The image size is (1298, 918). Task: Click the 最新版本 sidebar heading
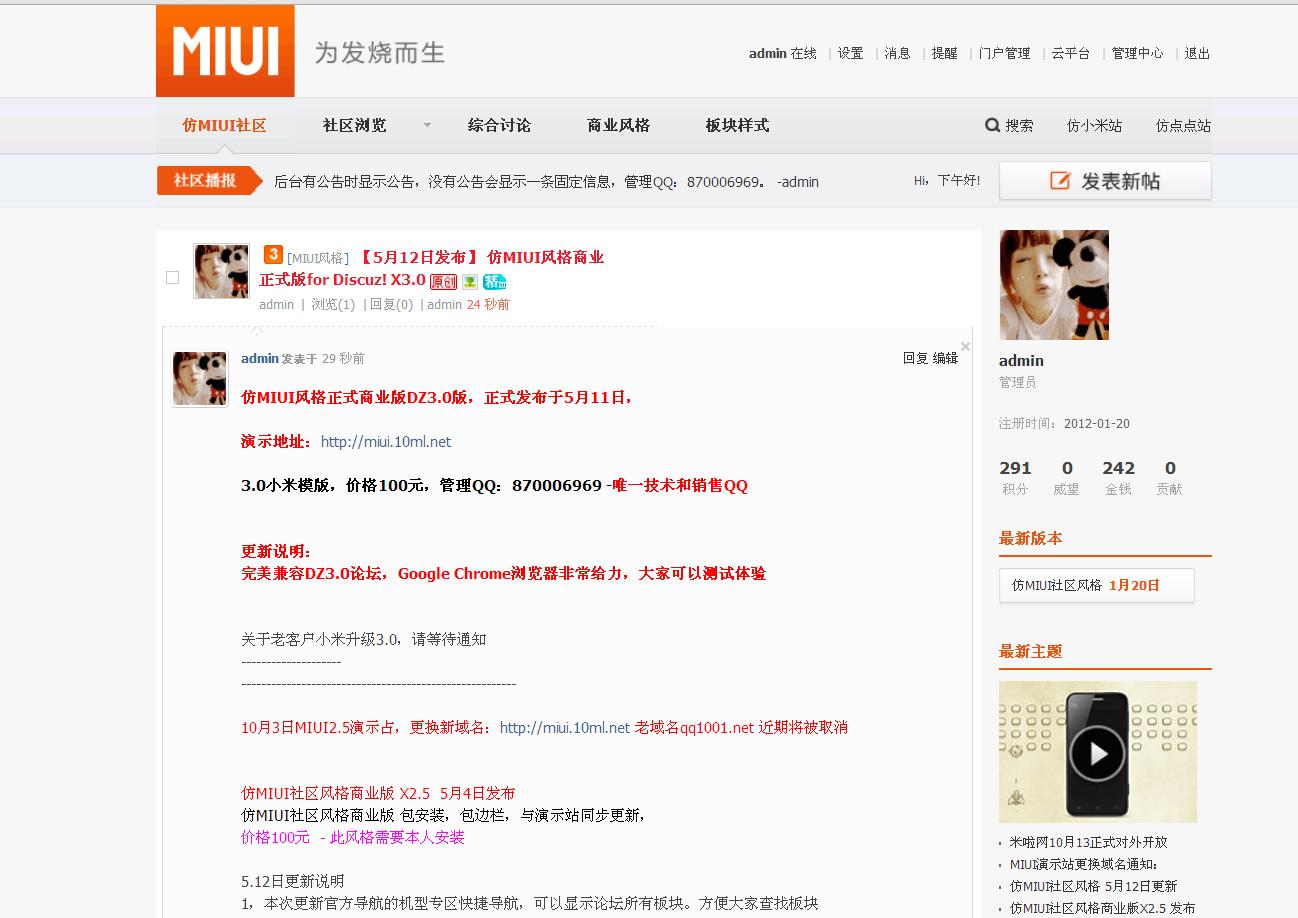(x=1030, y=538)
